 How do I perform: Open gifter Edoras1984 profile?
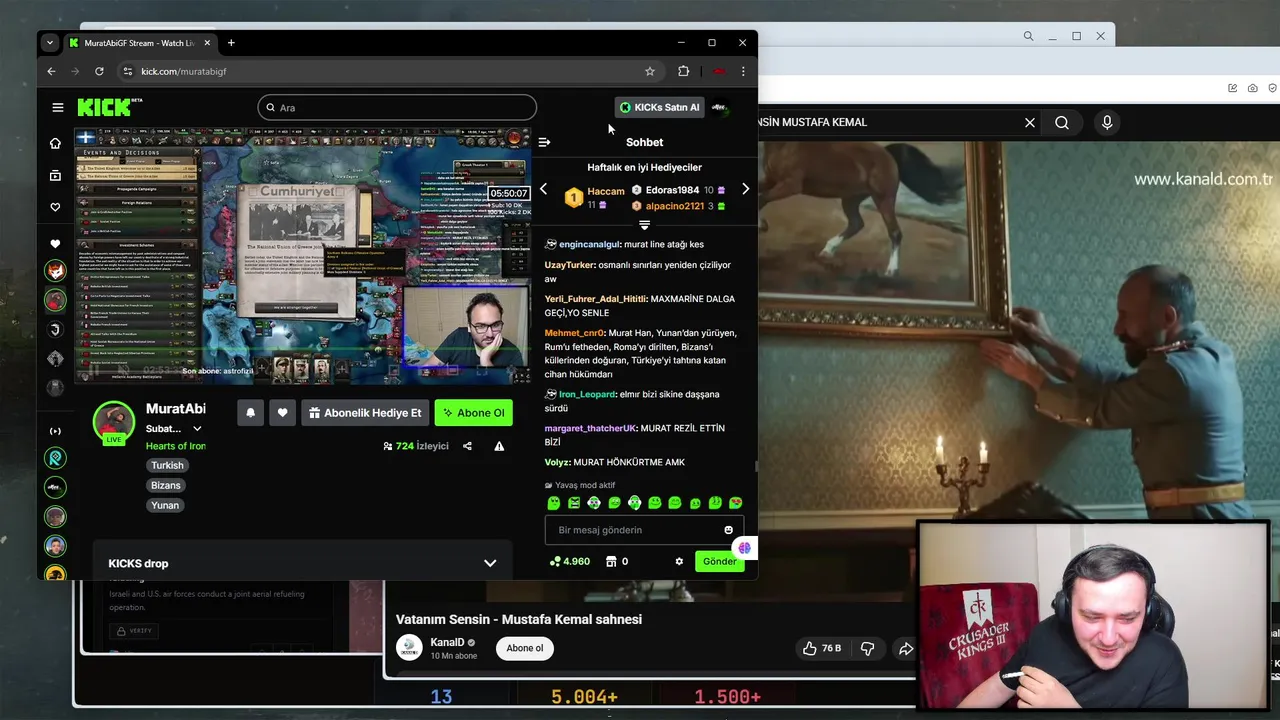pos(672,190)
